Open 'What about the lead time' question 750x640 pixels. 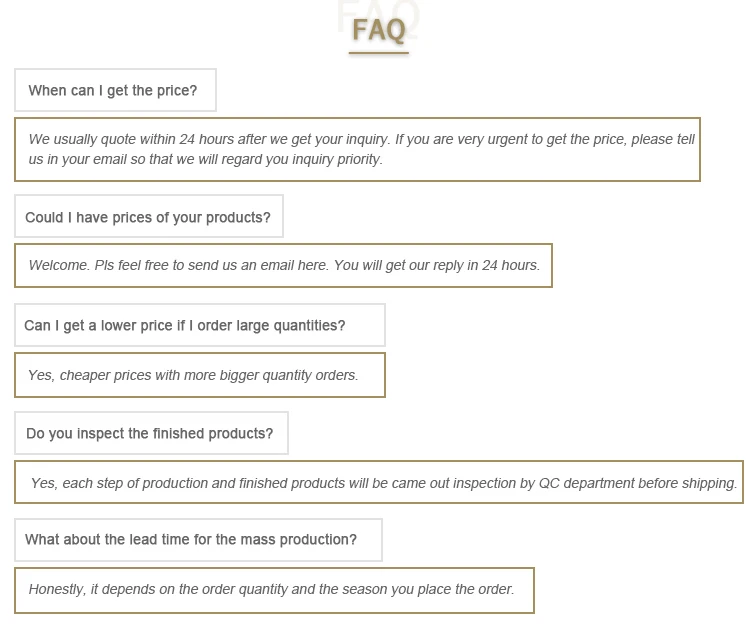click(199, 540)
